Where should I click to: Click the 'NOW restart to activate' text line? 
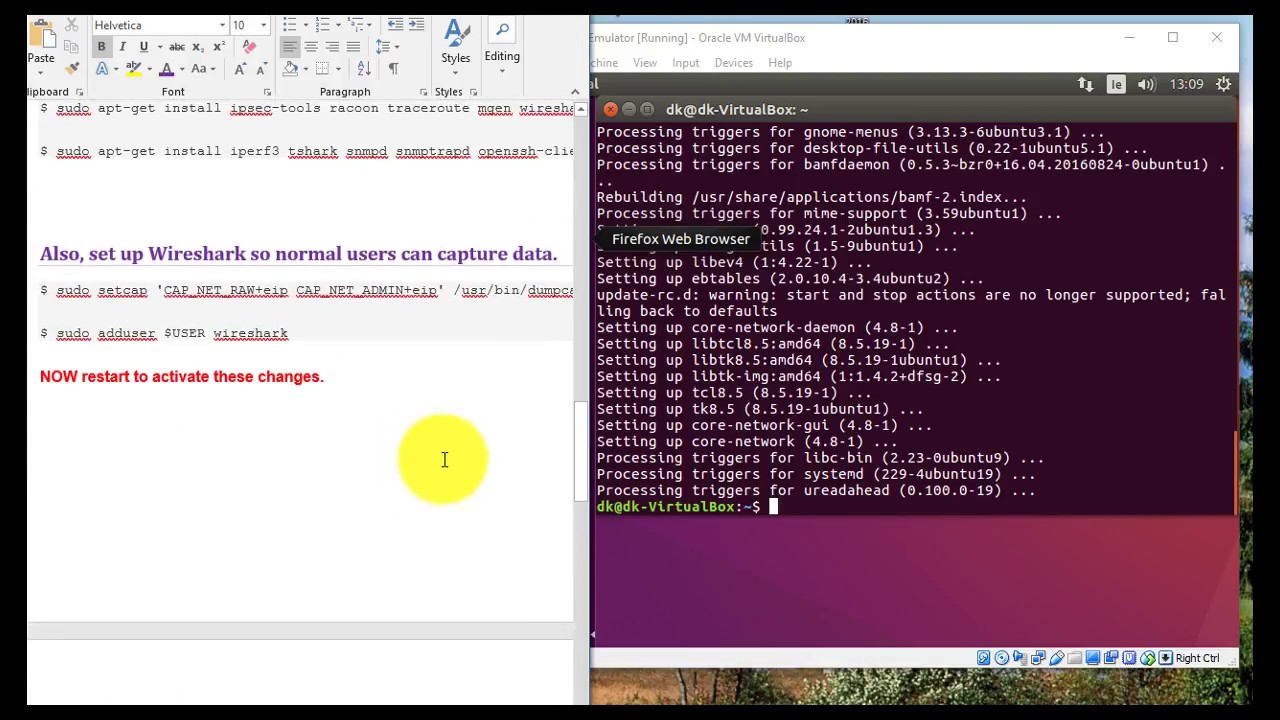coord(182,377)
